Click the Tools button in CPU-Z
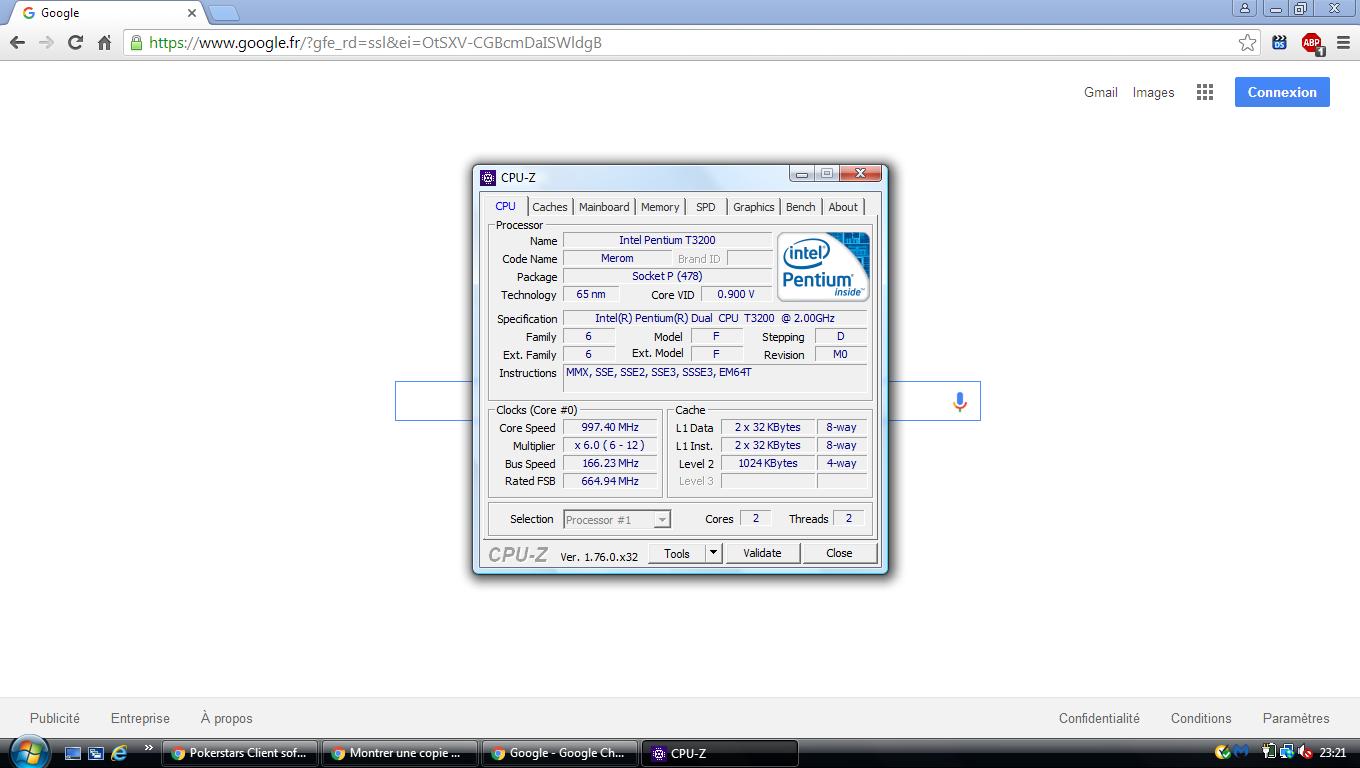This screenshot has width=1360, height=768. point(677,553)
